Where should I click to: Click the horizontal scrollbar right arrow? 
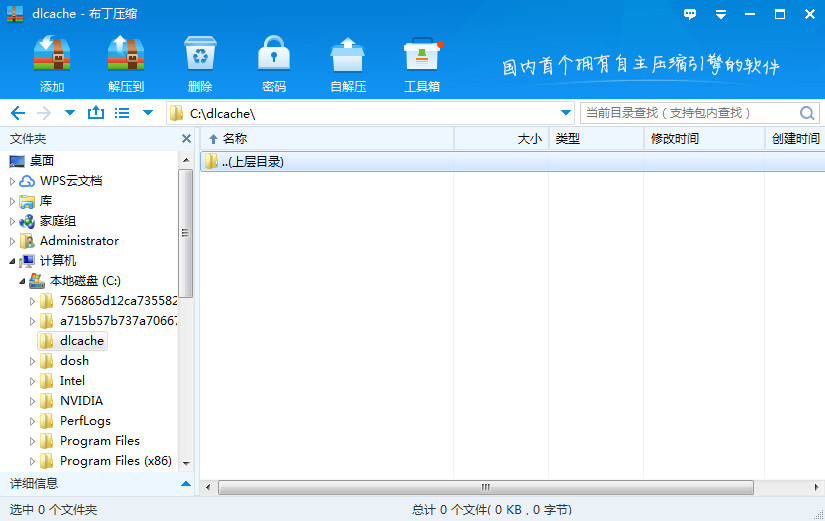tap(817, 487)
